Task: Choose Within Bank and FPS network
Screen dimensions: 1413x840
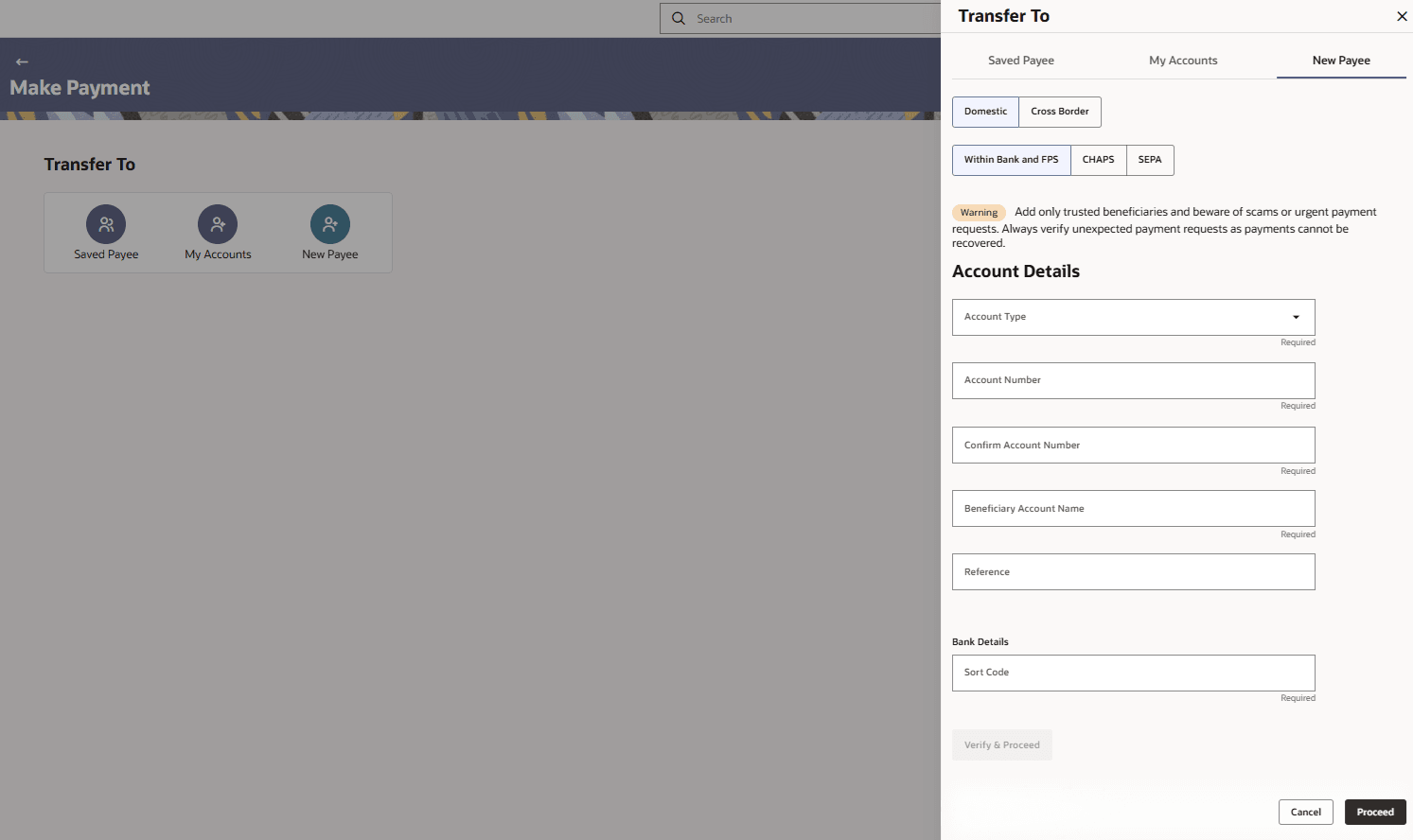Action: click(1011, 160)
